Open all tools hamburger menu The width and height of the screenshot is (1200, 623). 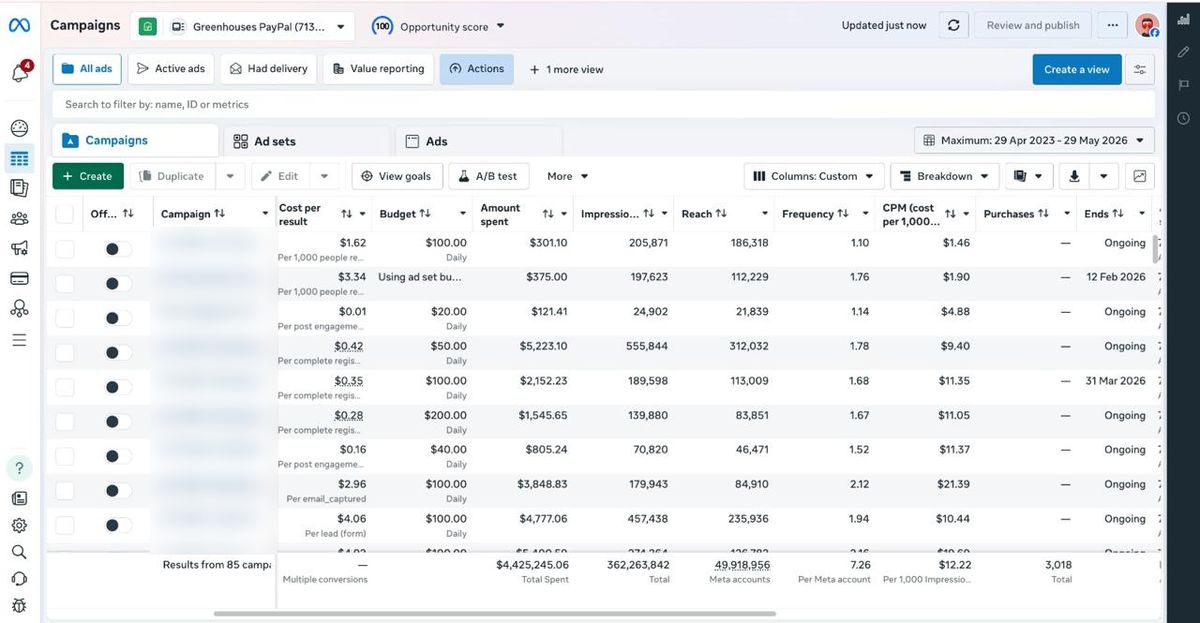tap(19, 340)
